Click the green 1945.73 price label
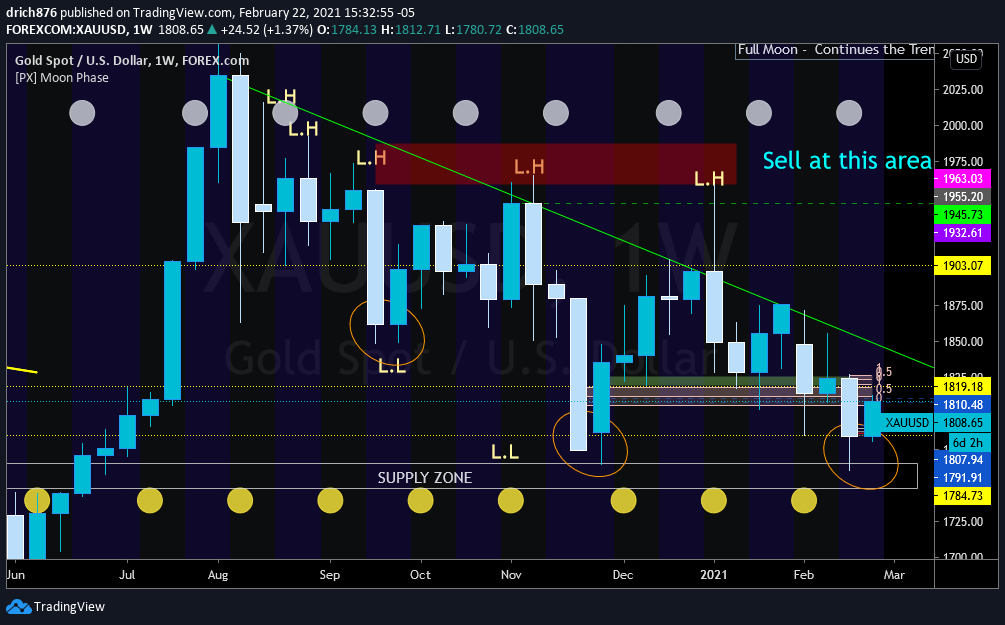Viewport: 1005px width, 625px height. [x=962, y=215]
